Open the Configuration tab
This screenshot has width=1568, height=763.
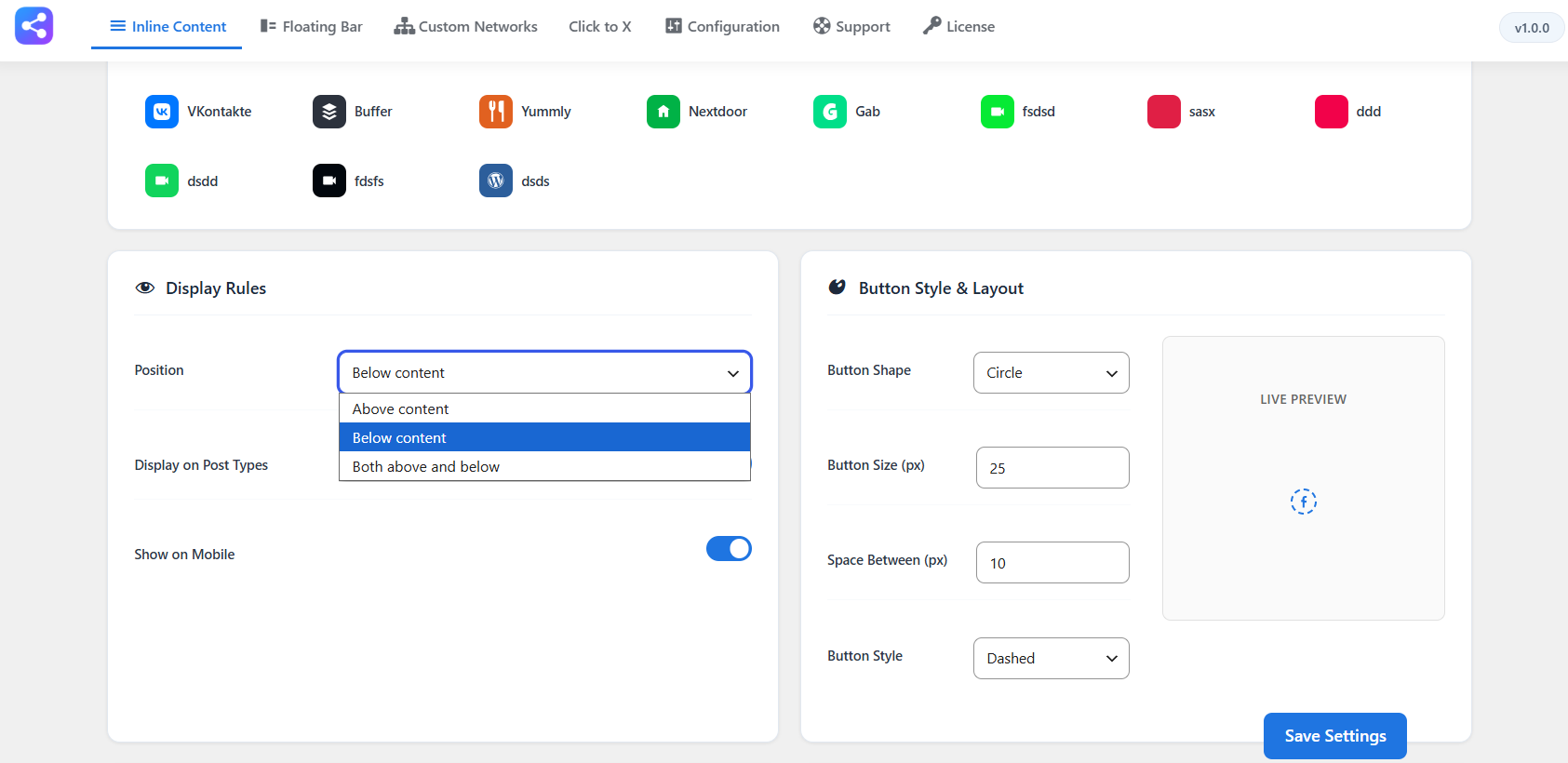coord(722,26)
